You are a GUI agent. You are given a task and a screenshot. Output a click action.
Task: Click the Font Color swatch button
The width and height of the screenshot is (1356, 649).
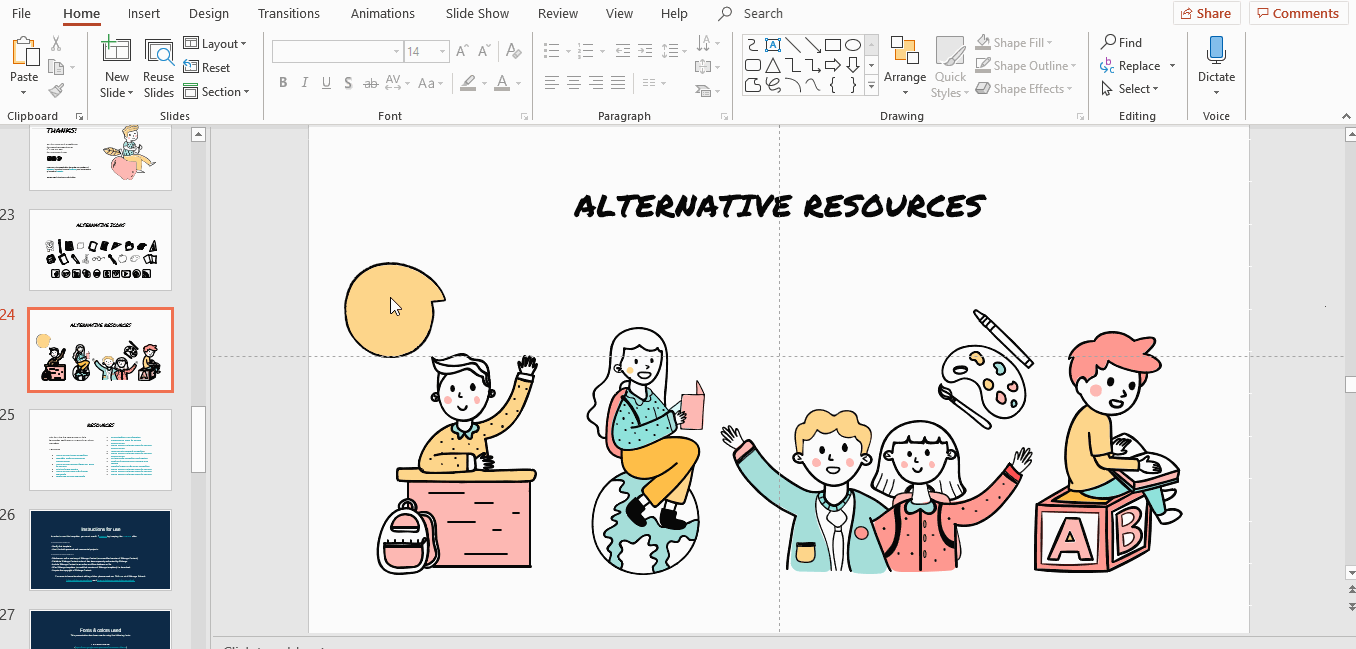point(502,83)
